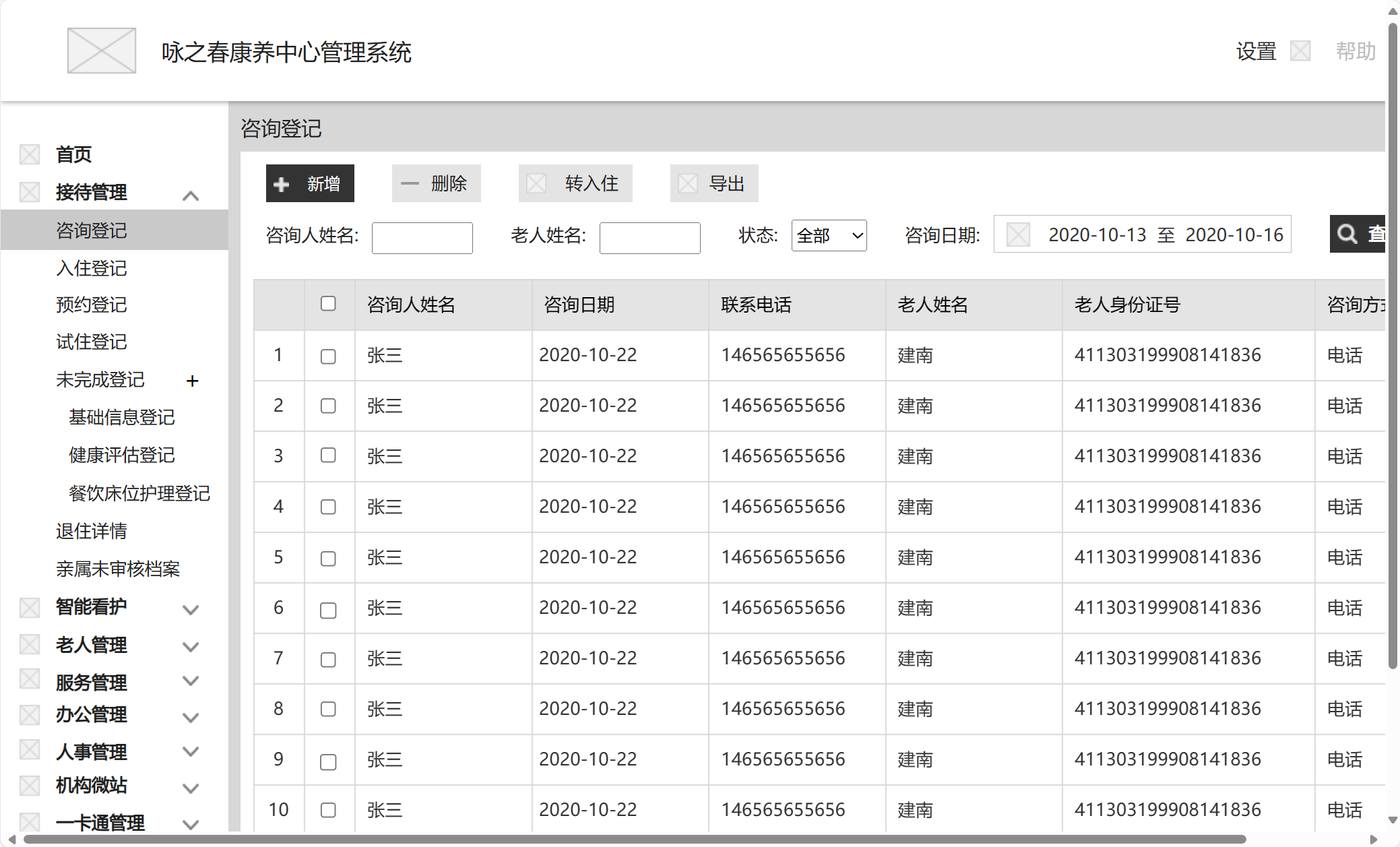Open 退住详情 in the sidebar
The image size is (1400, 847).
click(92, 531)
